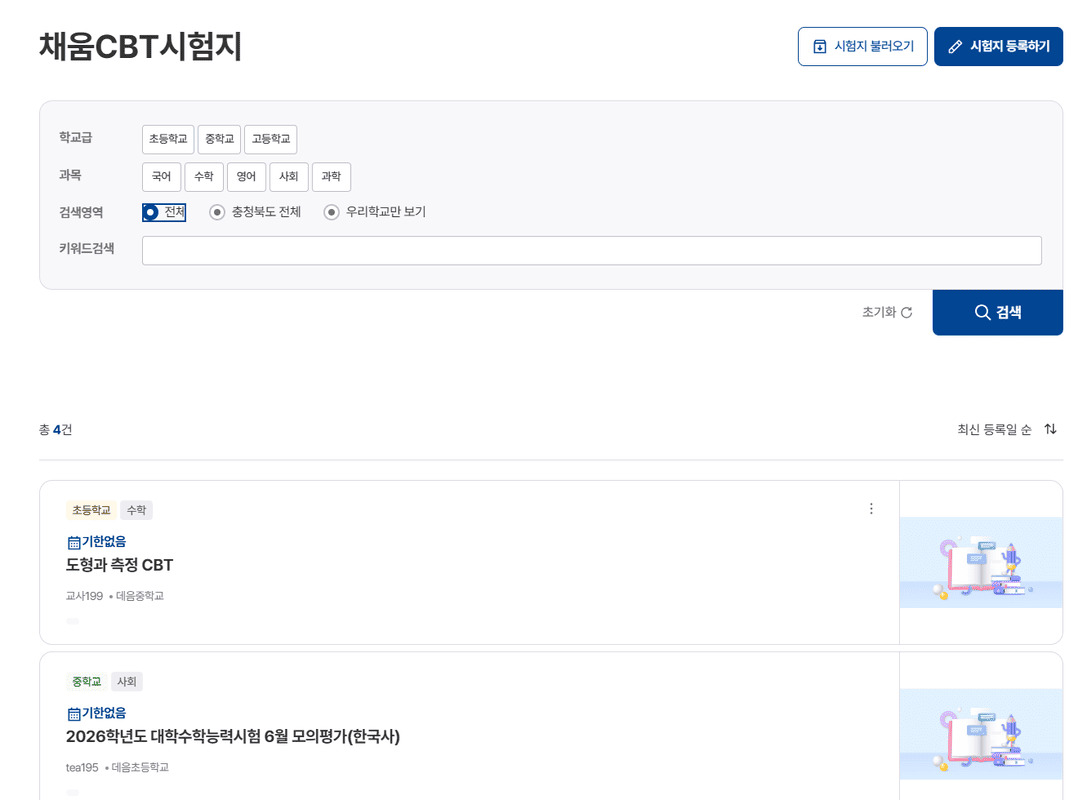Filter by 과학 subject
The height and width of the screenshot is (800, 1087).
331,177
